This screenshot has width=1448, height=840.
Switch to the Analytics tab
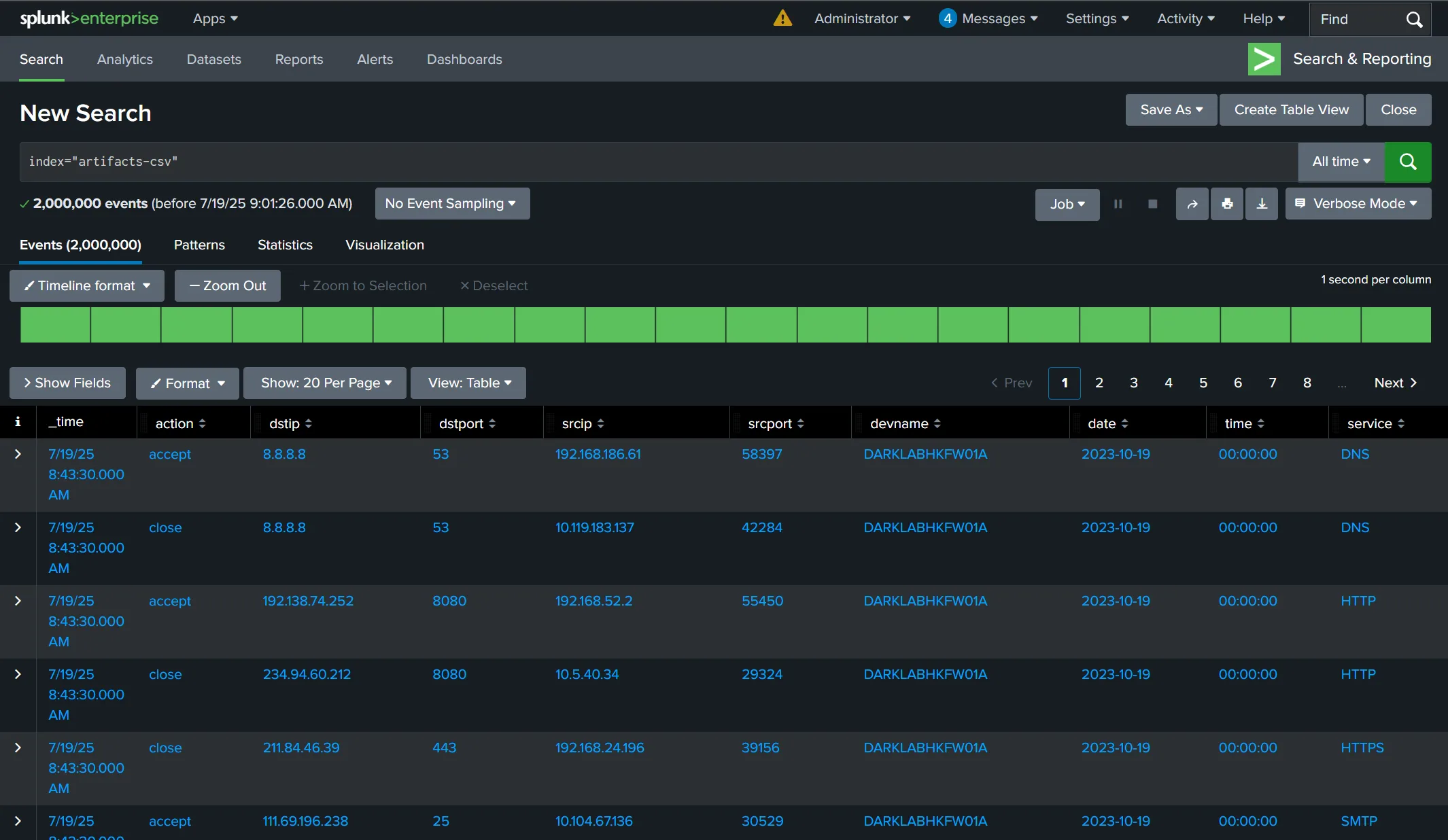click(x=125, y=59)
